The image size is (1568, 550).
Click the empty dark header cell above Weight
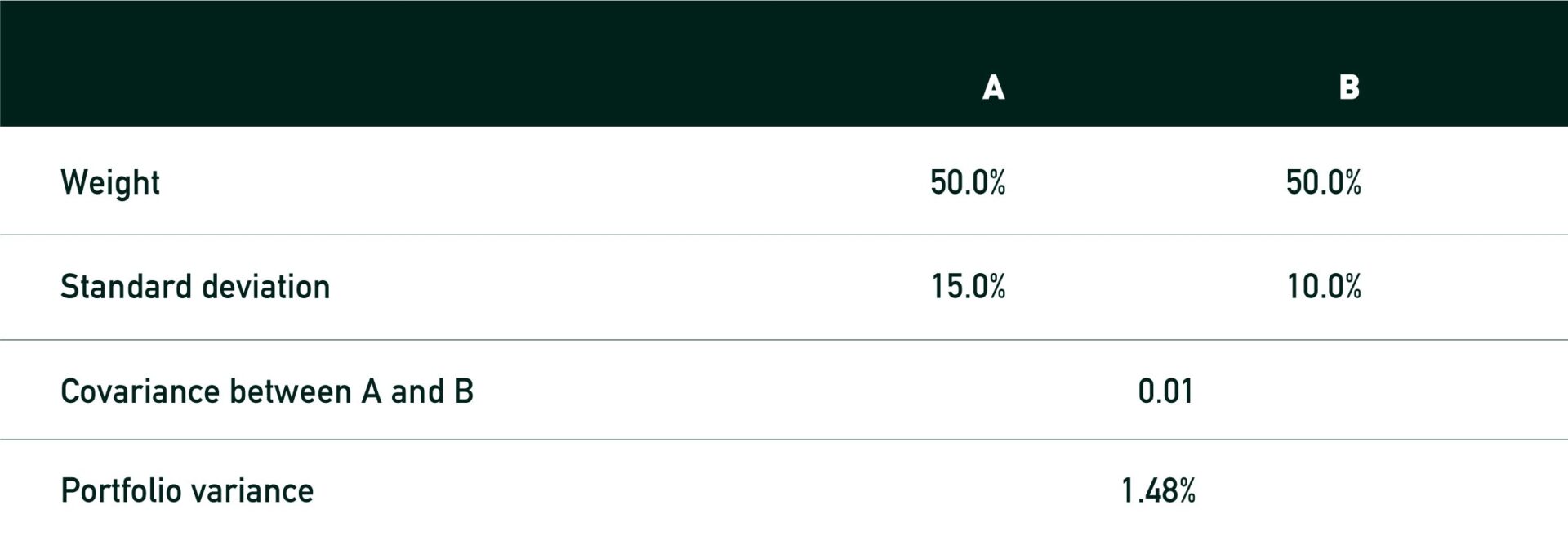(408, 64)
